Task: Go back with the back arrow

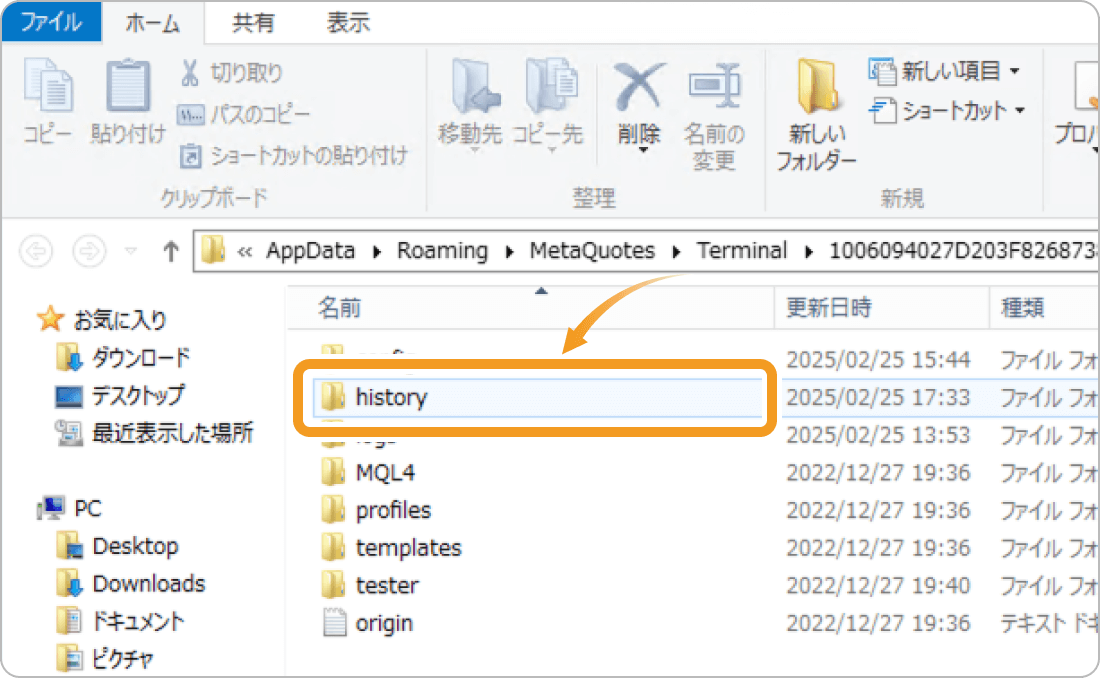Action: pyautogui.click(x=36, y=251)
